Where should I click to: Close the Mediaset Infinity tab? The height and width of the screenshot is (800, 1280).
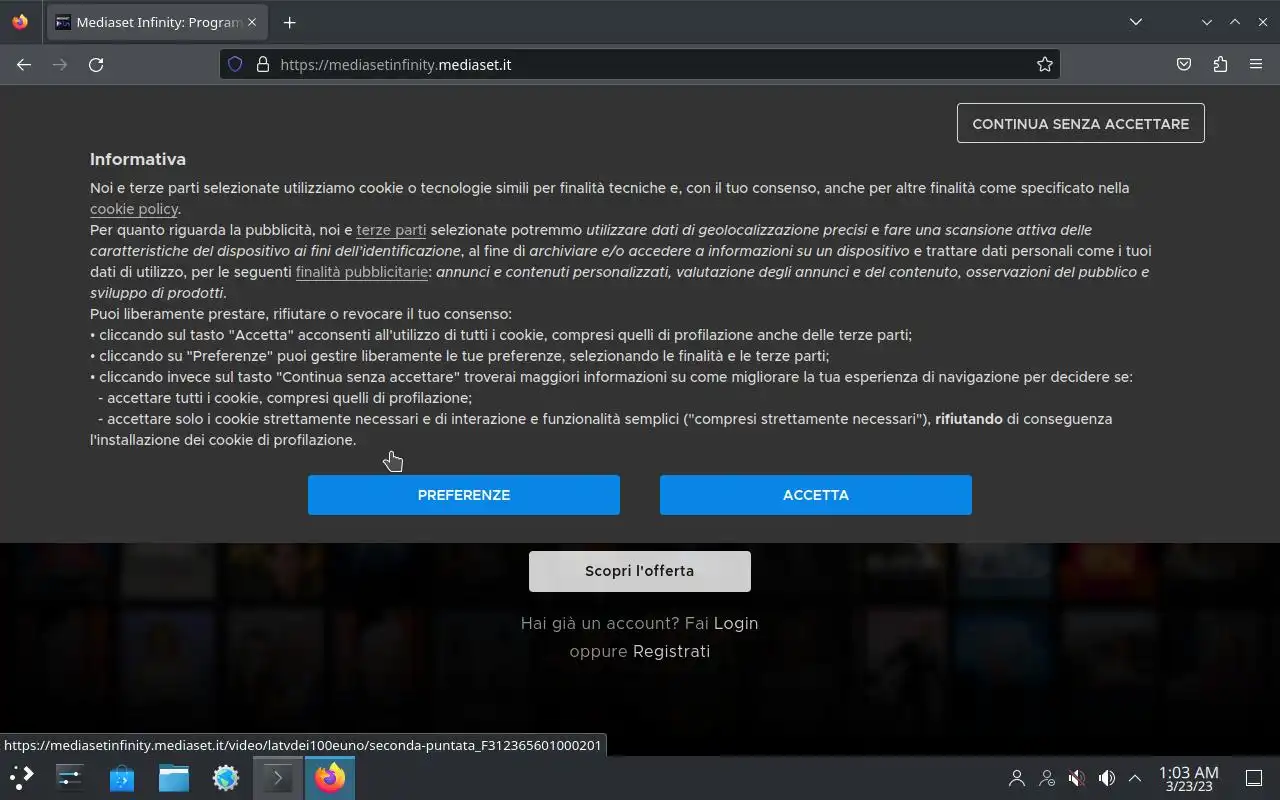252,22
